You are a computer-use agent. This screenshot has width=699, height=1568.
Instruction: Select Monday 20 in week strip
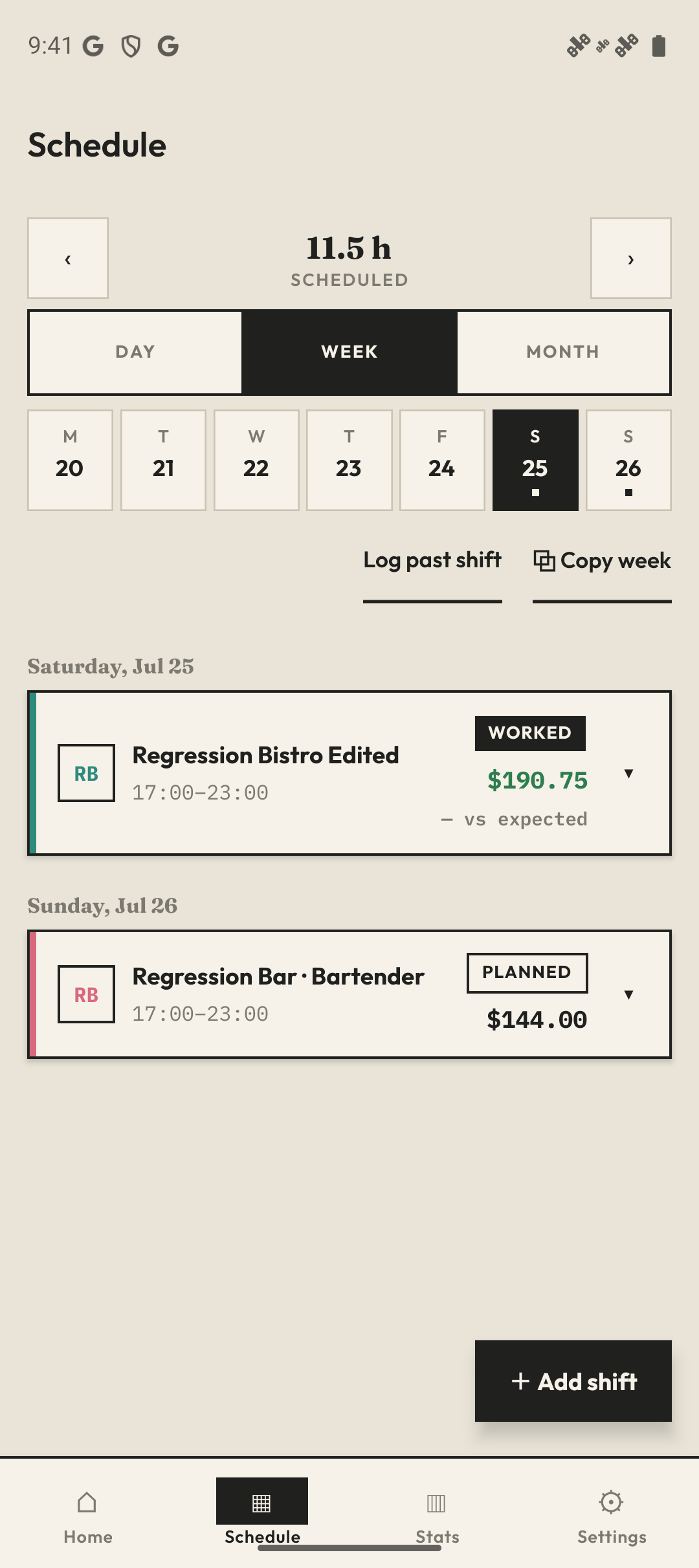pos(70,460)
